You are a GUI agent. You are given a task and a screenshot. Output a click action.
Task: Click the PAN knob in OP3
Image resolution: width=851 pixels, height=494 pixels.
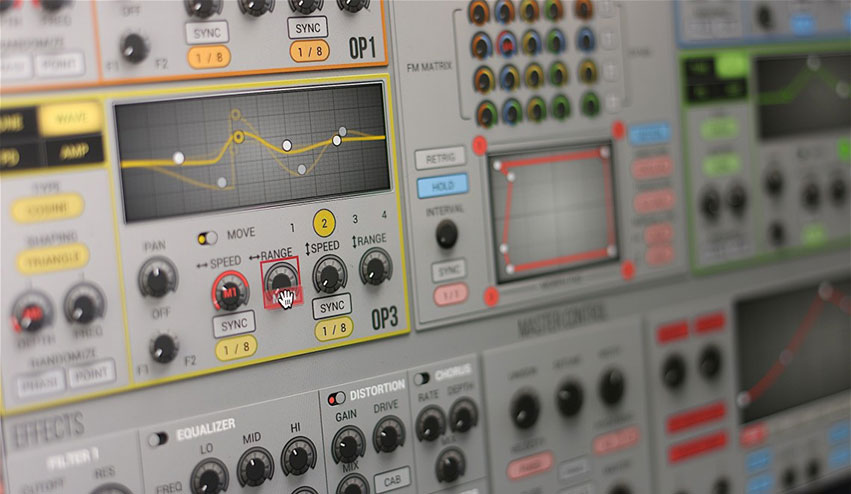click(158, 278)
